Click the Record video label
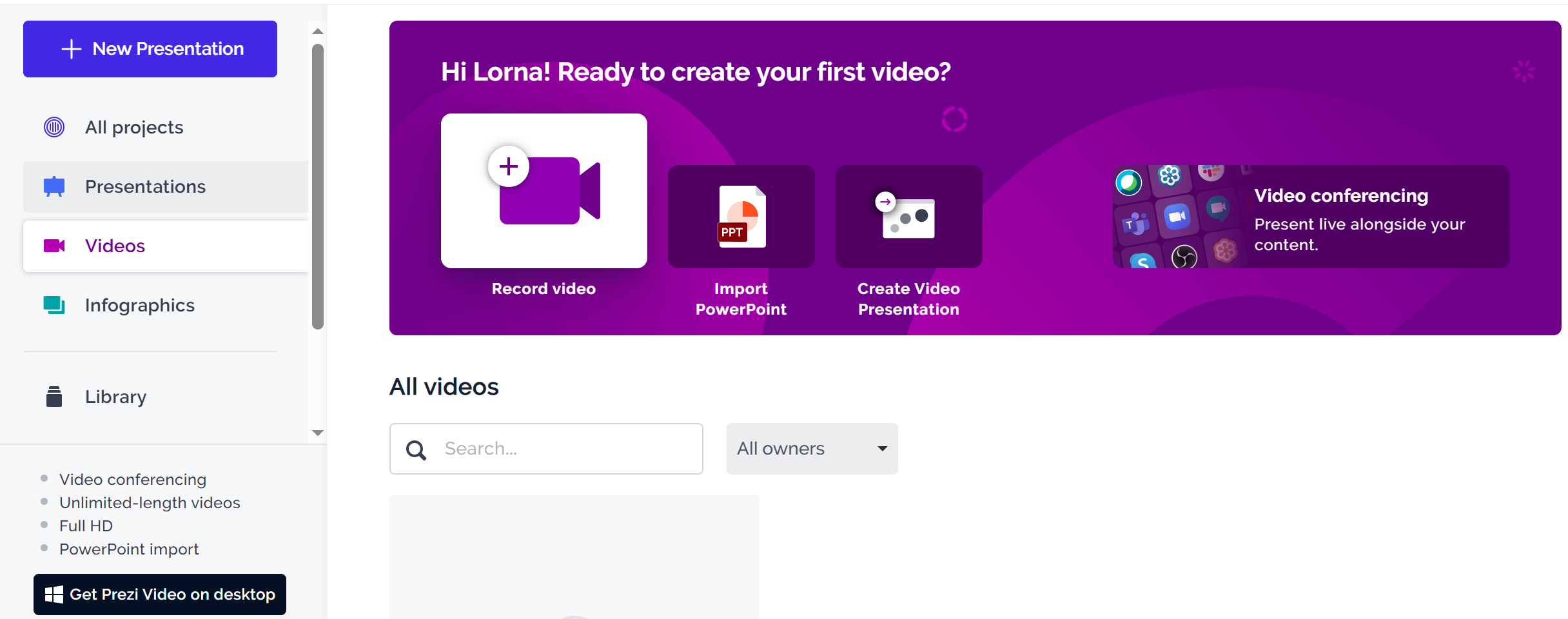 544,289
